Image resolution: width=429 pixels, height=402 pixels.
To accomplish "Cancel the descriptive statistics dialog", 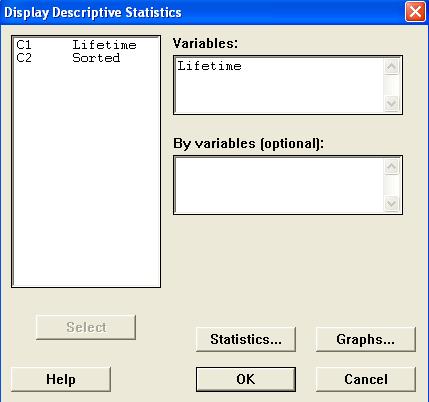I will point(366,379).
